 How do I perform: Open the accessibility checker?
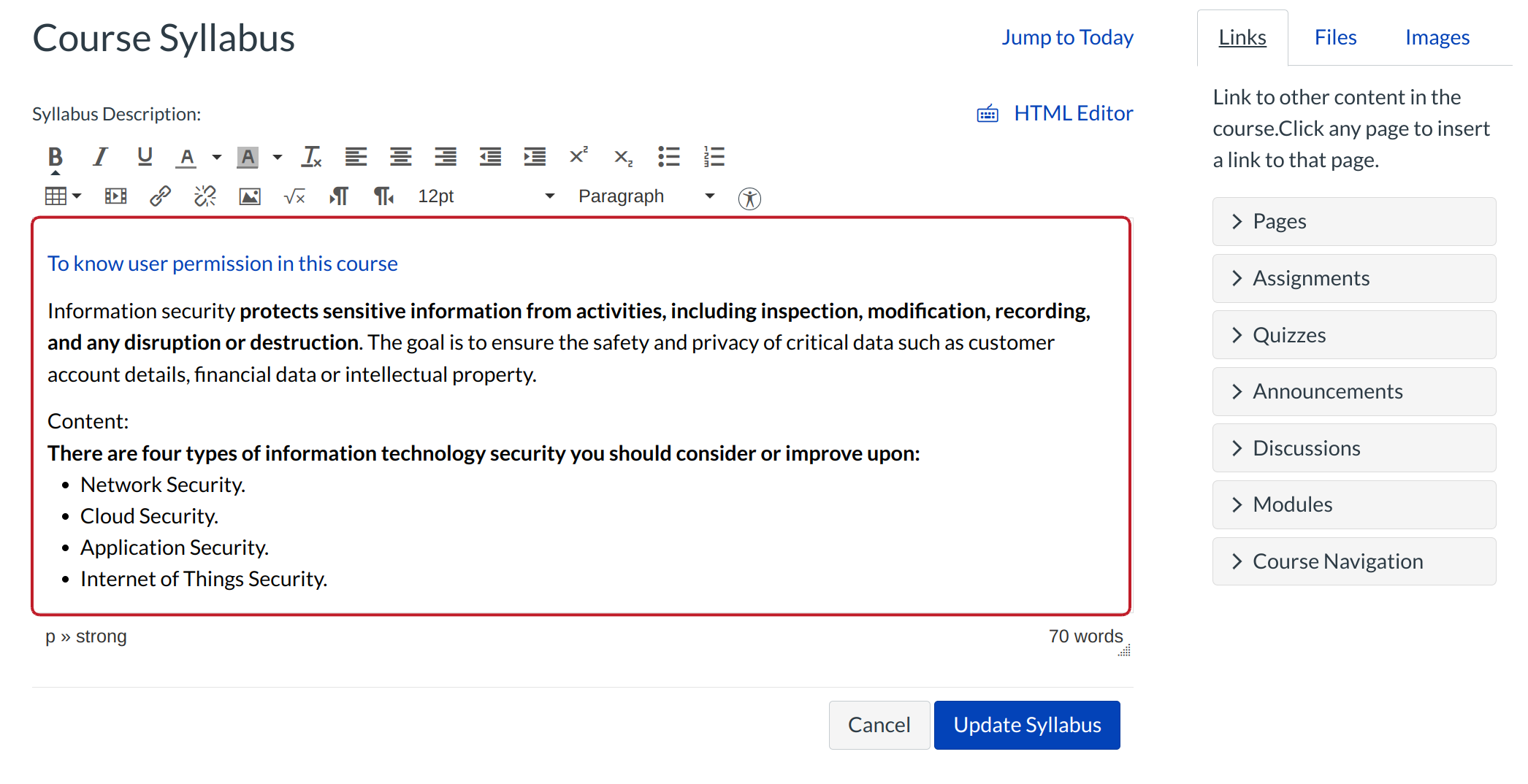pos(749,198)
